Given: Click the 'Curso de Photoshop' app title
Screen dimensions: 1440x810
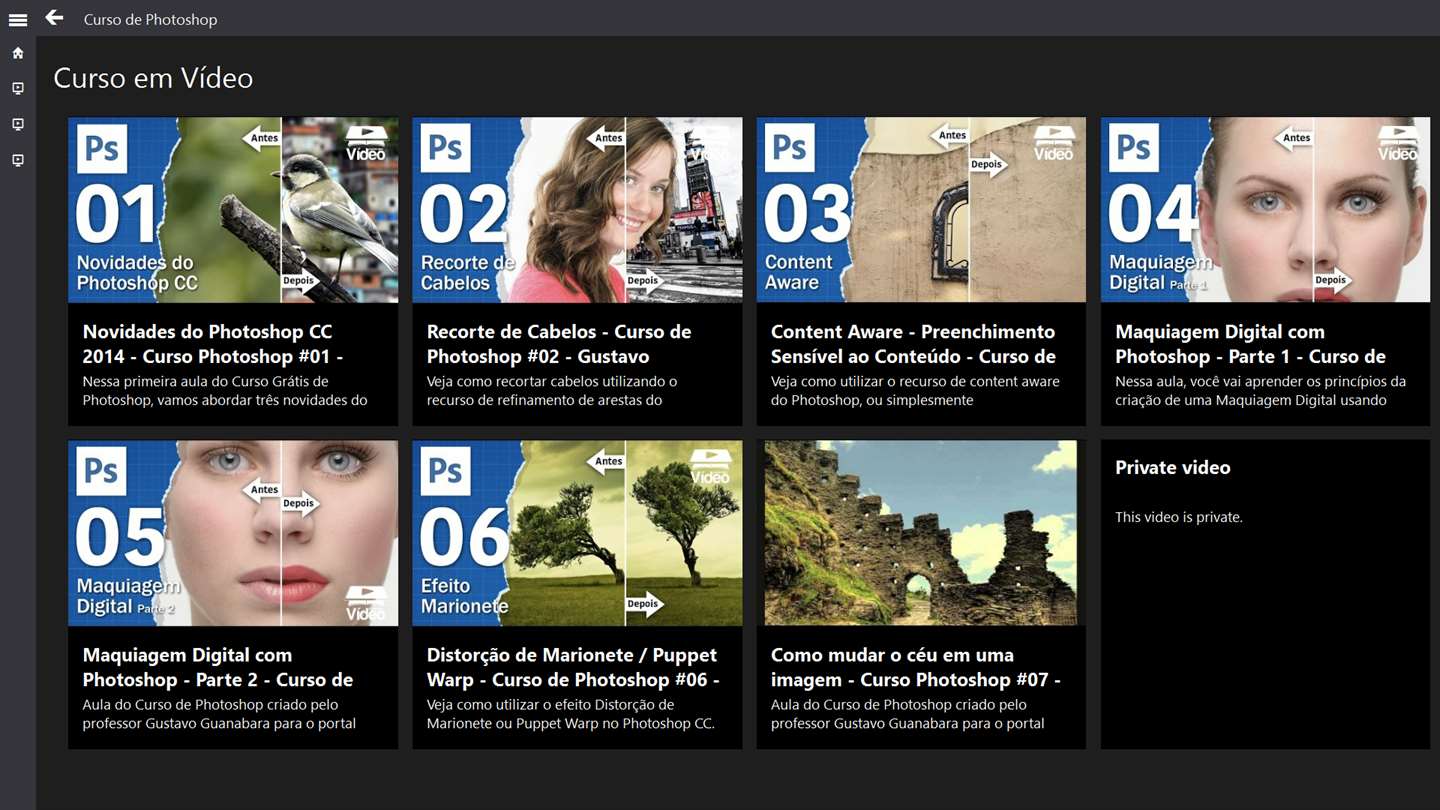Looking at the screenshot, I should pos(150,19).
